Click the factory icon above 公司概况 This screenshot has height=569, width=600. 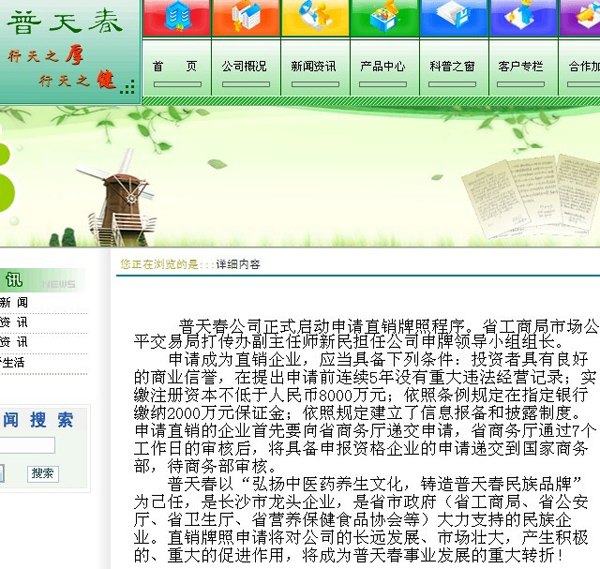click(246, 17)
